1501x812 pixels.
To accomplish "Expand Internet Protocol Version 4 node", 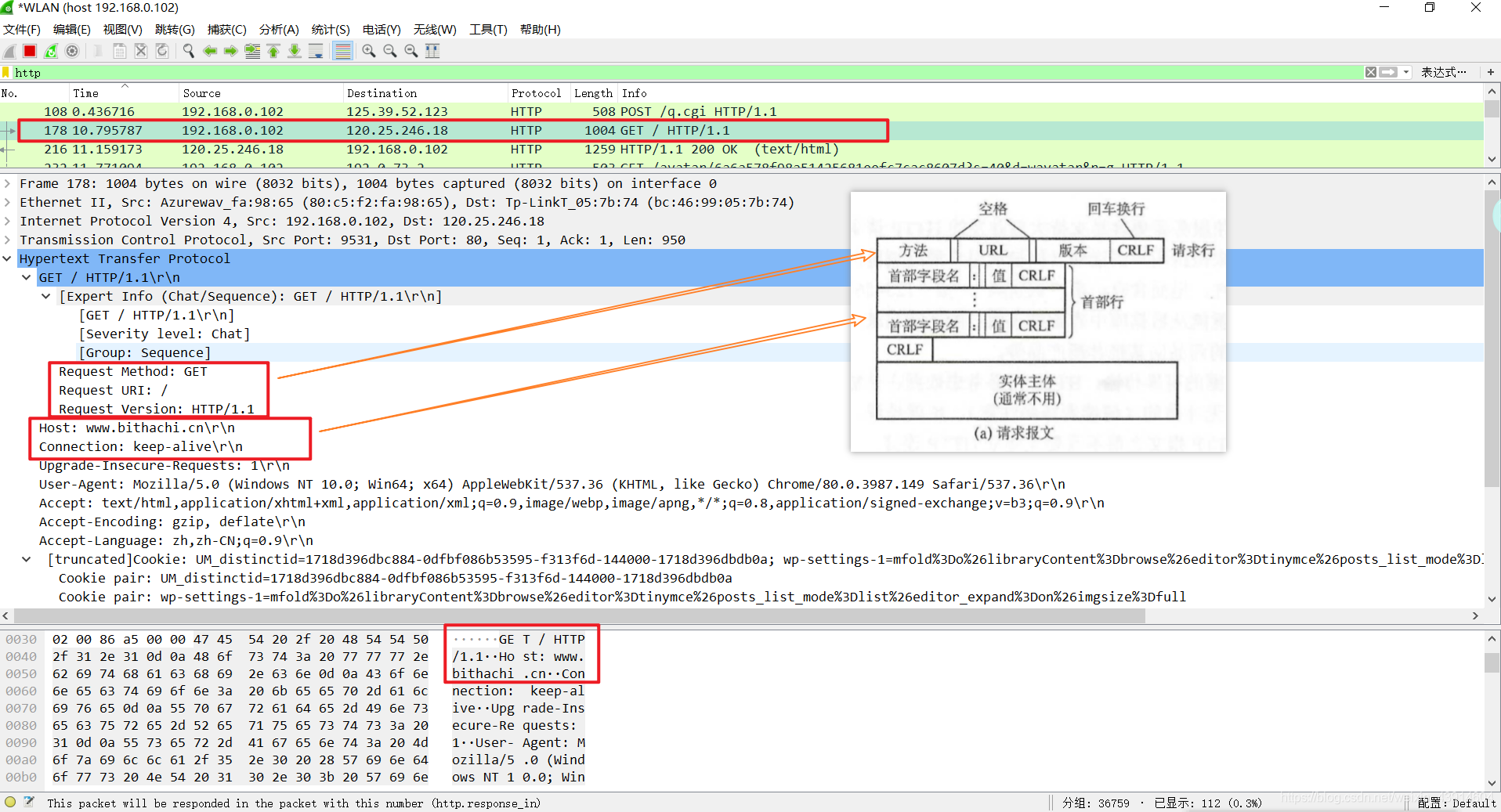I will pos(8,222).
